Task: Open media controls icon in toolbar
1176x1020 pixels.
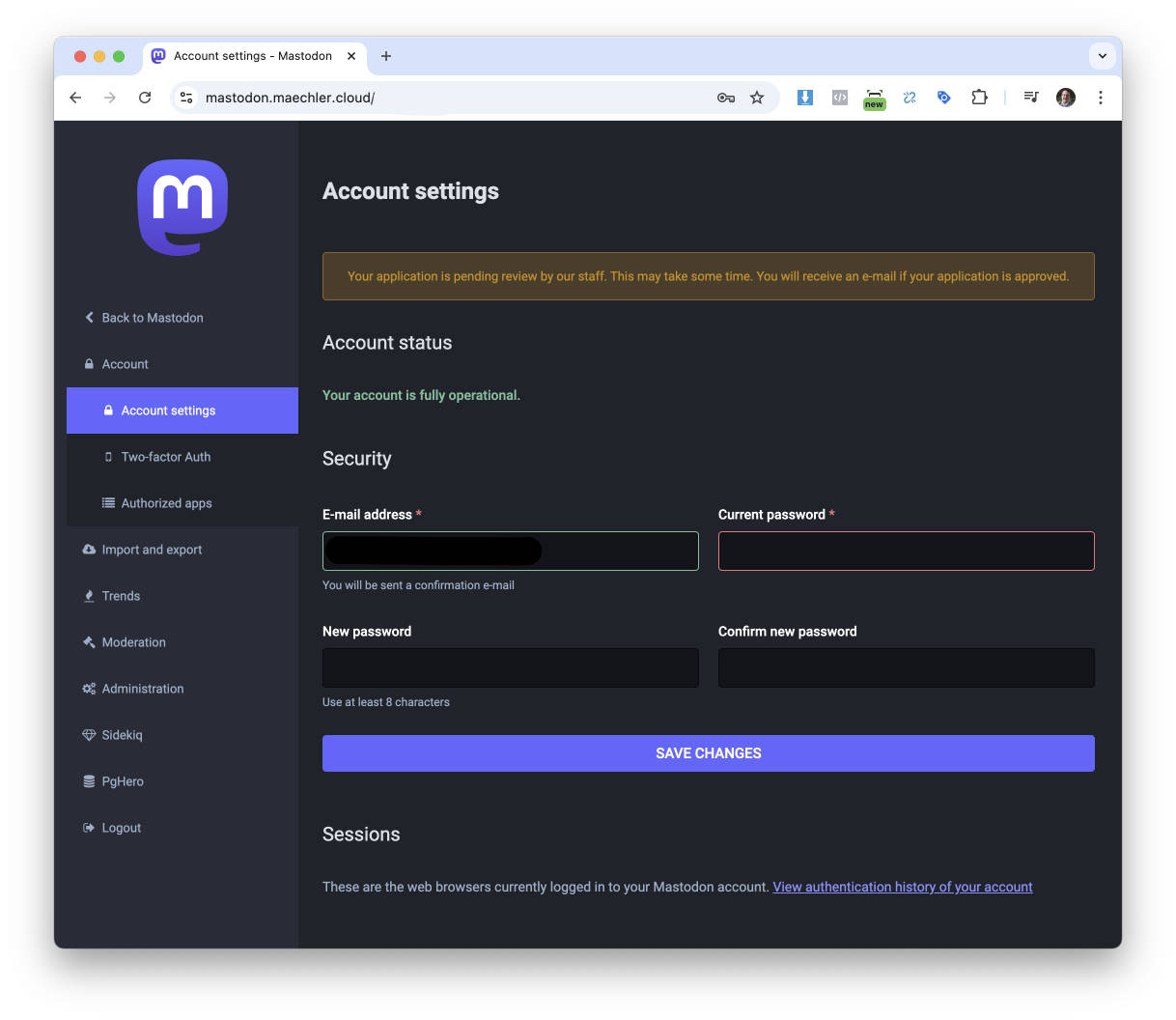Action: pyautogui.click(x=1031, y=98)
